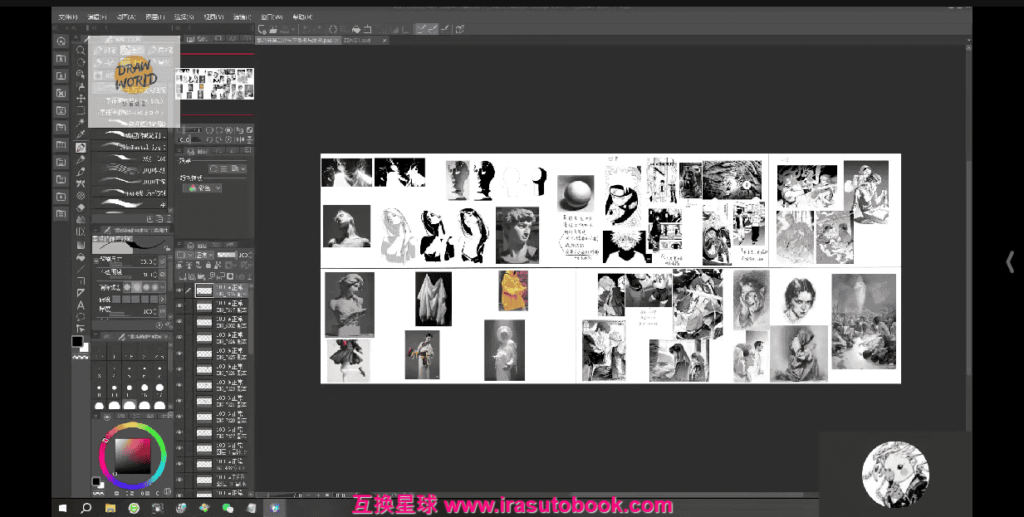
Task: Select the black main color swatch below tools
Action: tap(77, 341)
